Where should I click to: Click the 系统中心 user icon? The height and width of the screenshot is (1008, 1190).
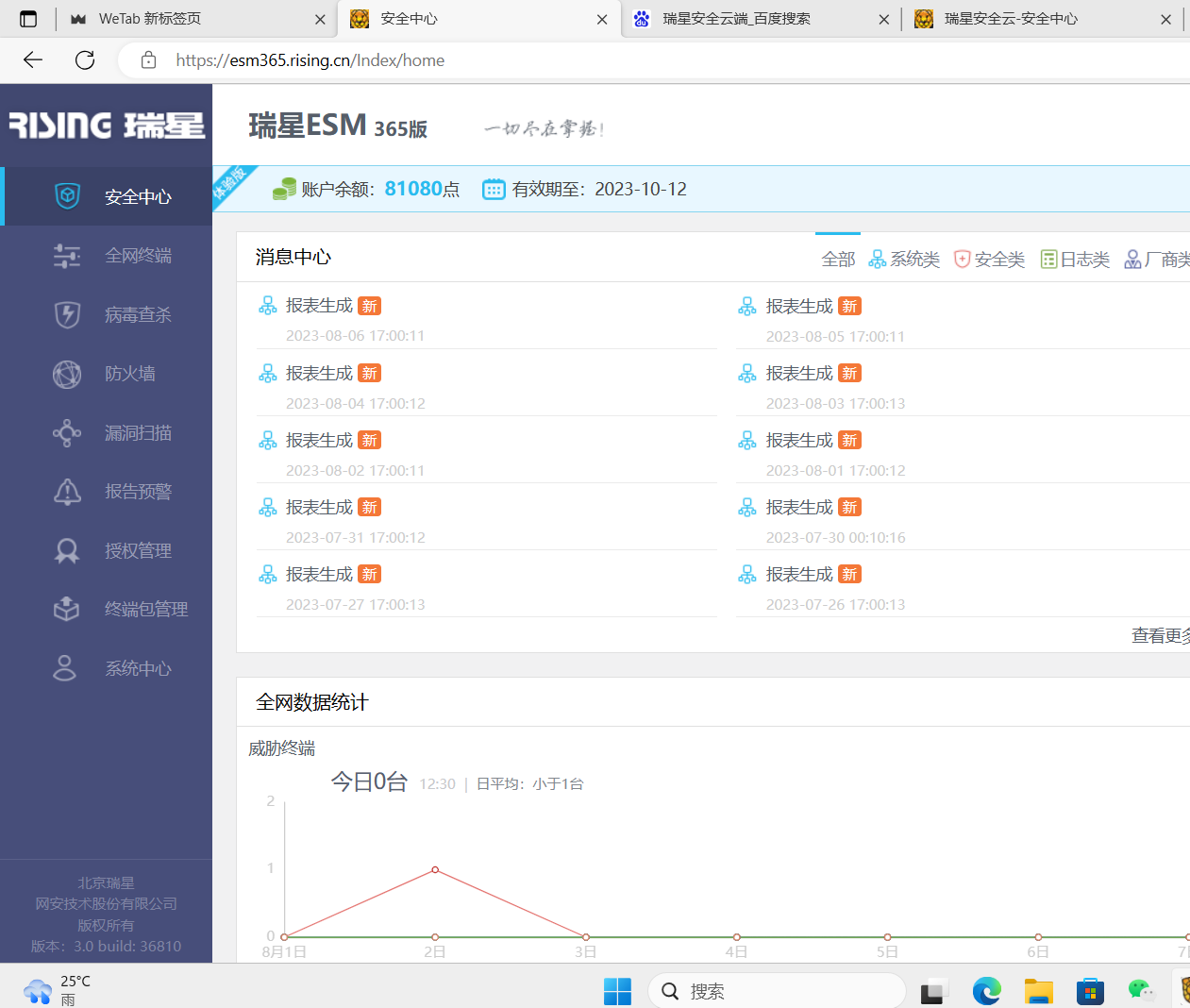[x=65, y=668]
